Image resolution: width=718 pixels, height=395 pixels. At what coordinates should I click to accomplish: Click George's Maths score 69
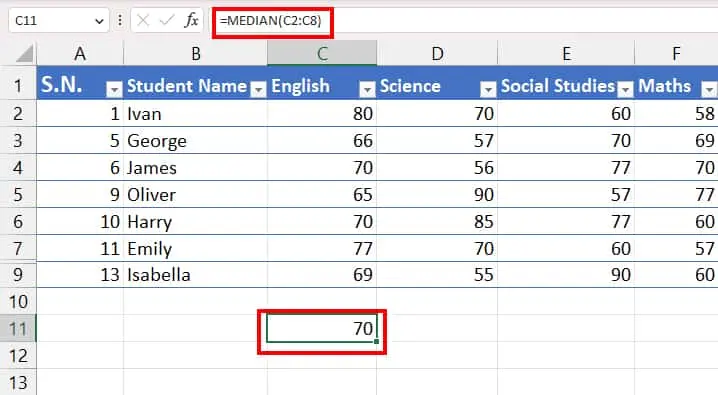676,141
